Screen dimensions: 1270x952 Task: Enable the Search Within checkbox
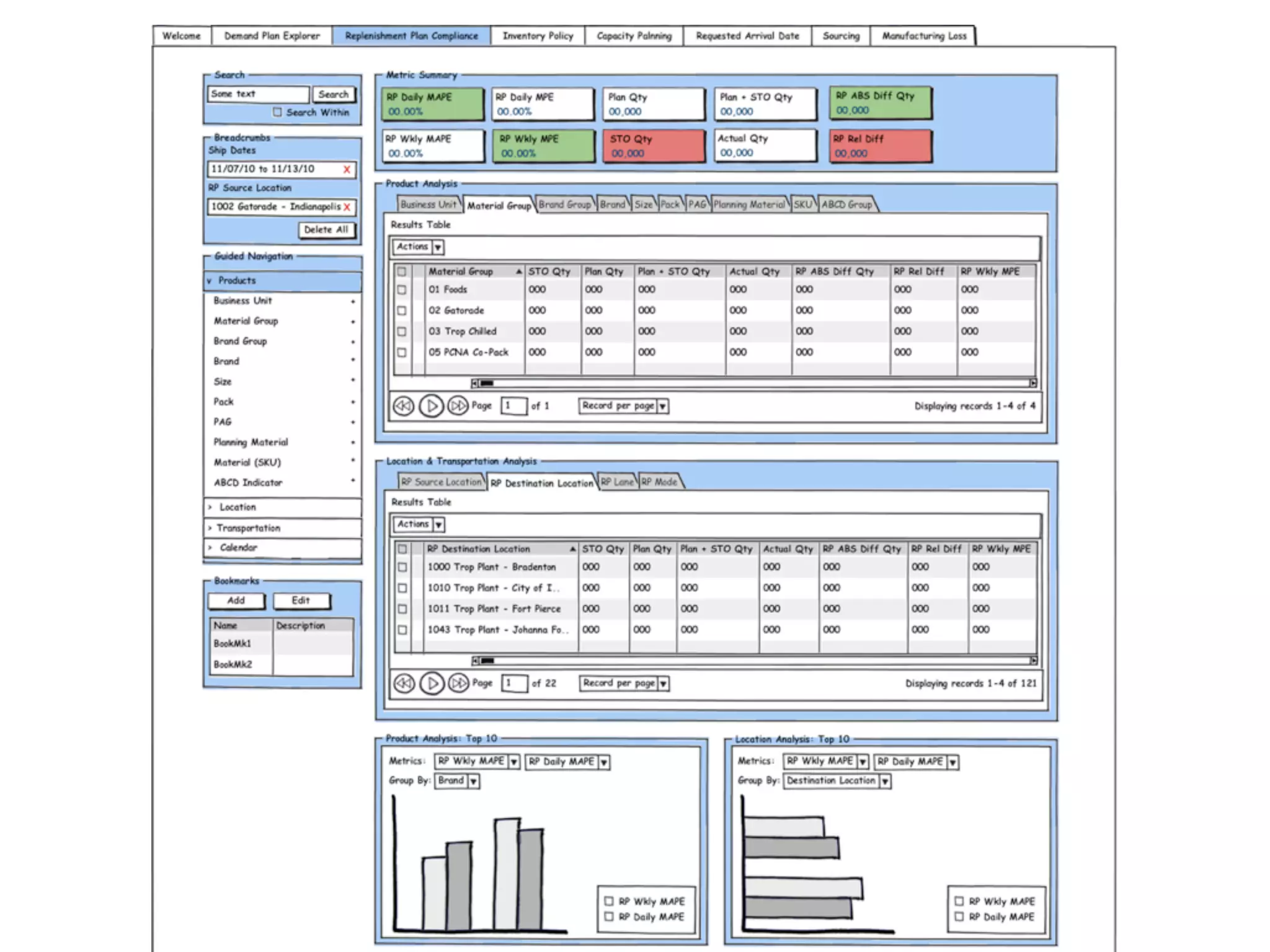click(x=277, y=112)
